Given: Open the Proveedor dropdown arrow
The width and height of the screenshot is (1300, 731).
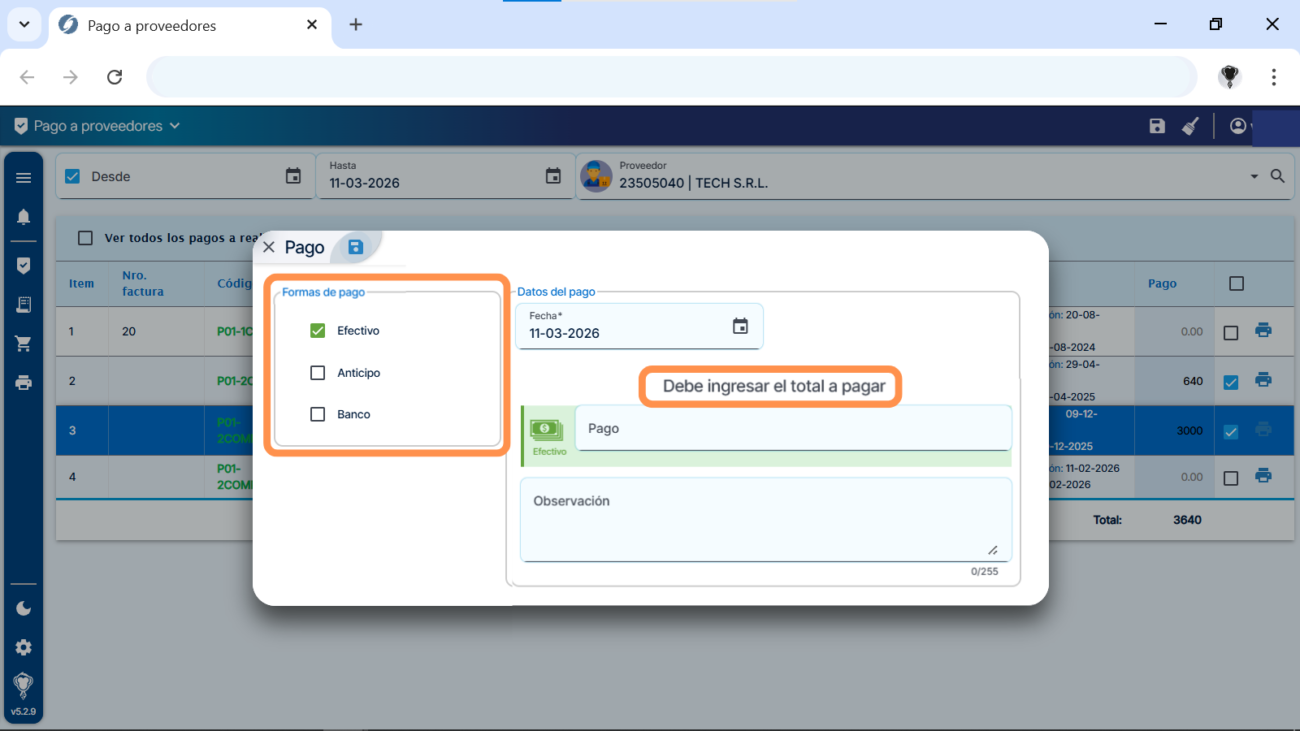Looking at the screenshot, I should tap(1254, 177).
